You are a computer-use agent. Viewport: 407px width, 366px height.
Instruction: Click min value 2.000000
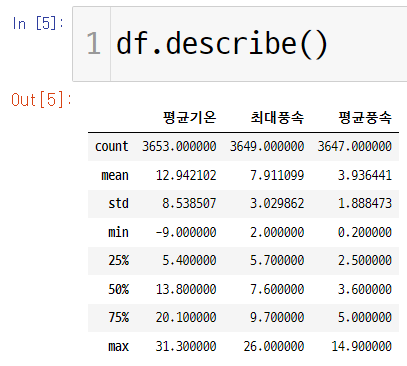pyautogui.click(x=277, y=232)
